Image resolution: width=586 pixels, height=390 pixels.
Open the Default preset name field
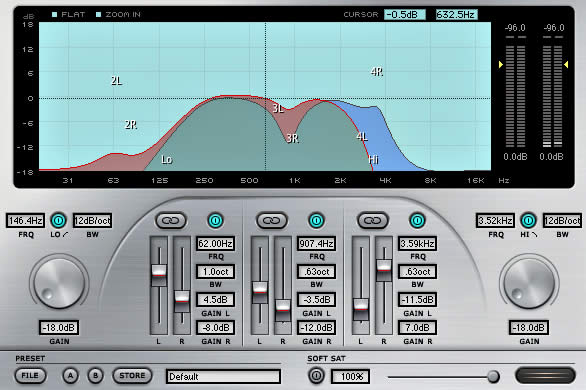223,376
